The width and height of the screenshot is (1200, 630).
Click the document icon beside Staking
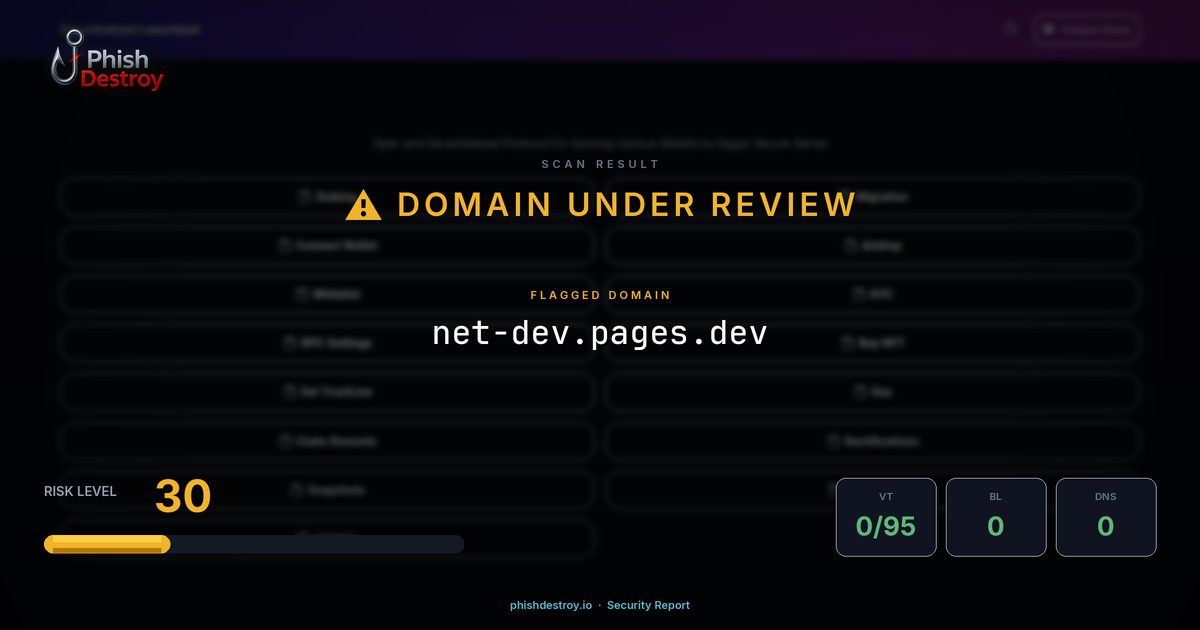tap(303, 196)
